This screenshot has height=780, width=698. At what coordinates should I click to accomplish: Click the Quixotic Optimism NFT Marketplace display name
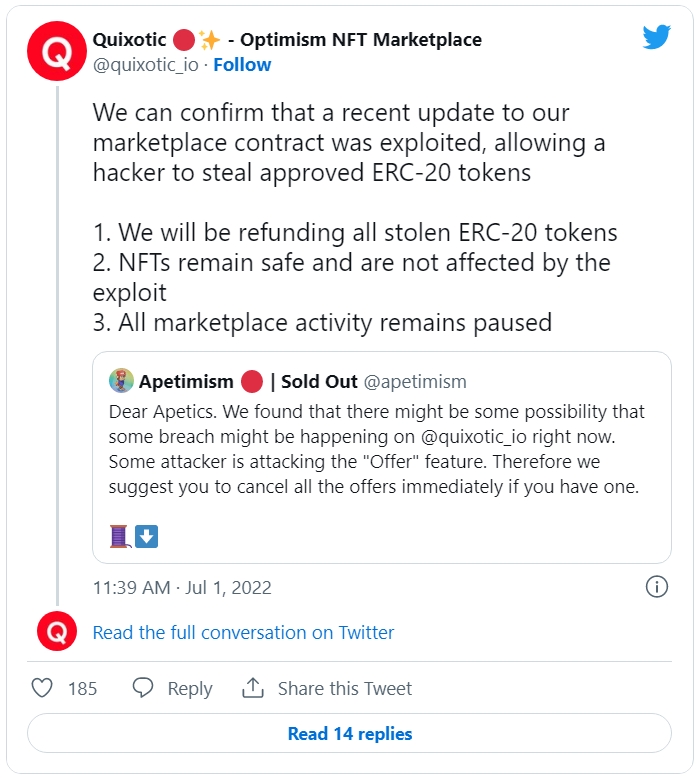coord(287,40)
